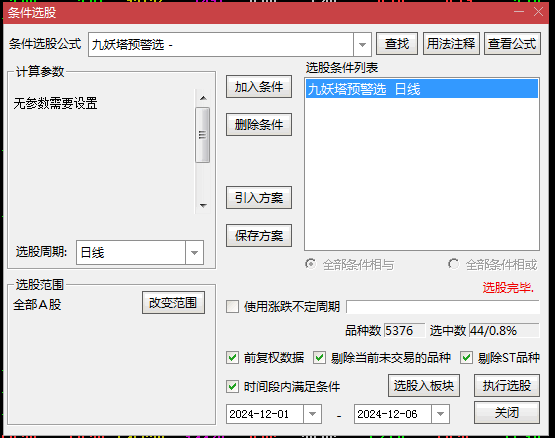Click 保存方案 to save scheme
The width and height of the screenshot is (555, 438).
[x=259, y=235]
